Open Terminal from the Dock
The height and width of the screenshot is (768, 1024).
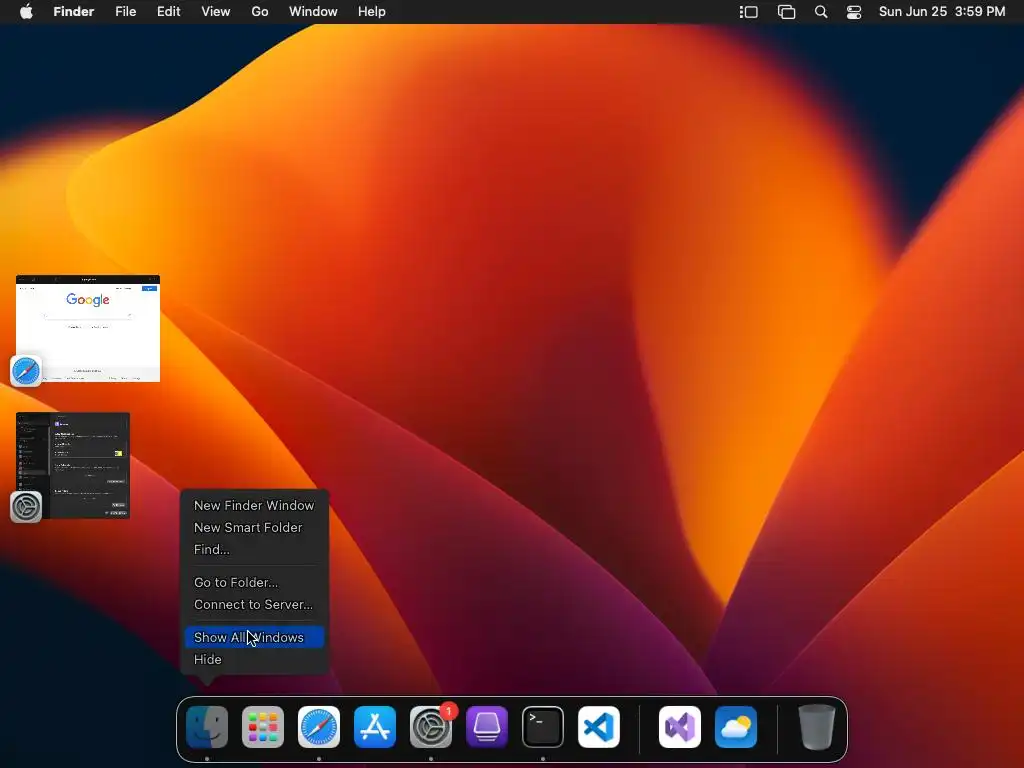pyautogui.click(x=543, y=727)
